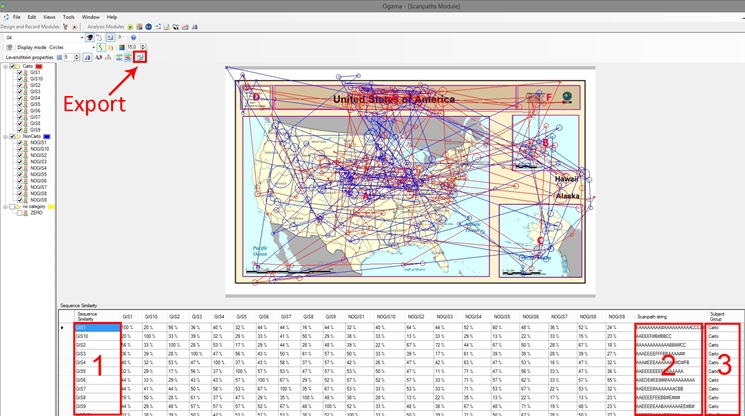Click the yellow color swatch beside no category

[51, 207]
